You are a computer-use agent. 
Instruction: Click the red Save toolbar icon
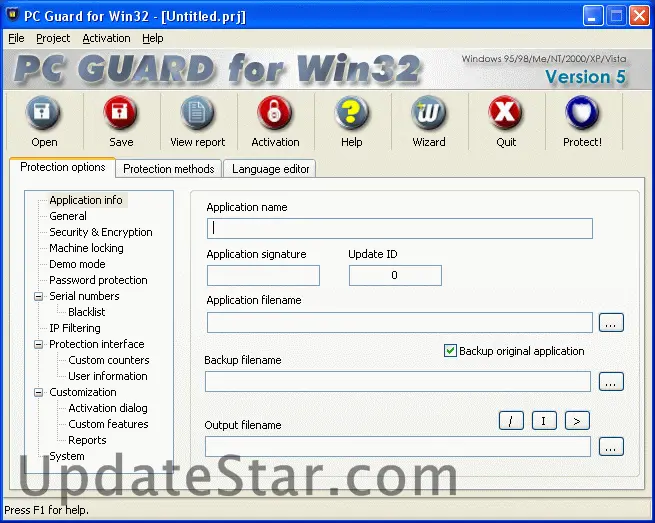point(121,112)
